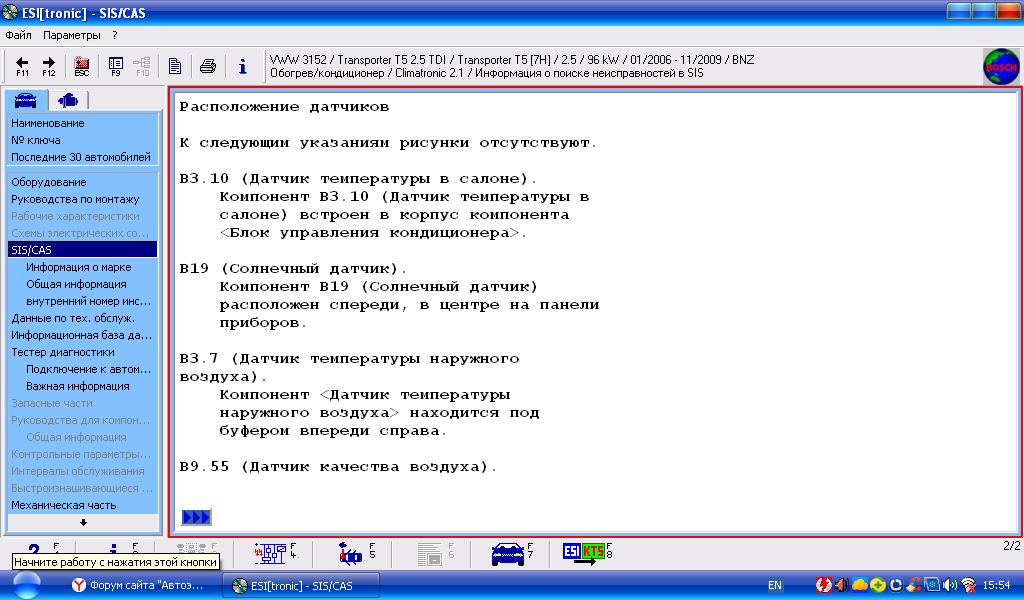This screenshot has height=600, width=1024.
Task: Open the Файл menu
Action: 18,35
